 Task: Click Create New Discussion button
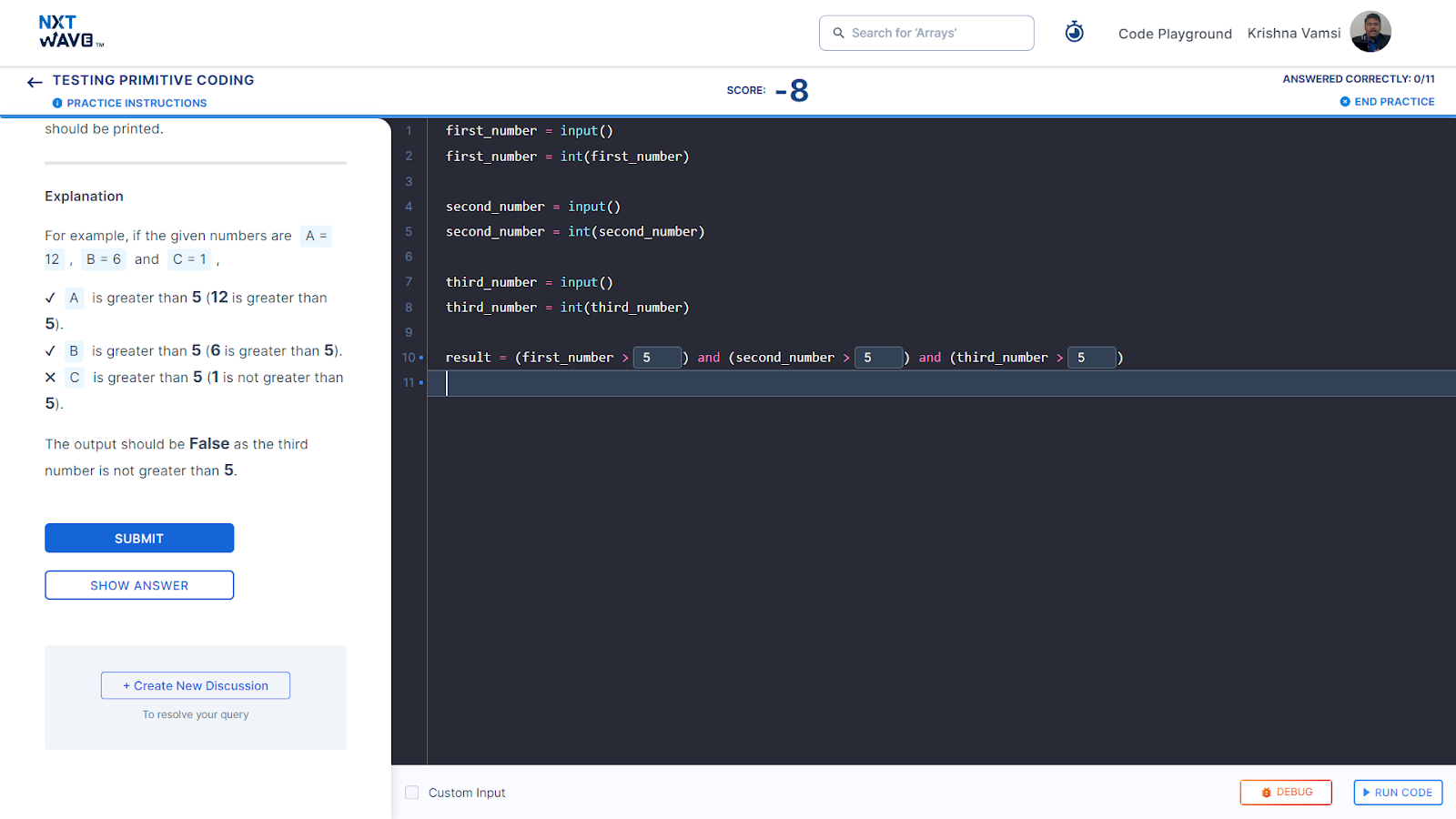tap(196, 685)
